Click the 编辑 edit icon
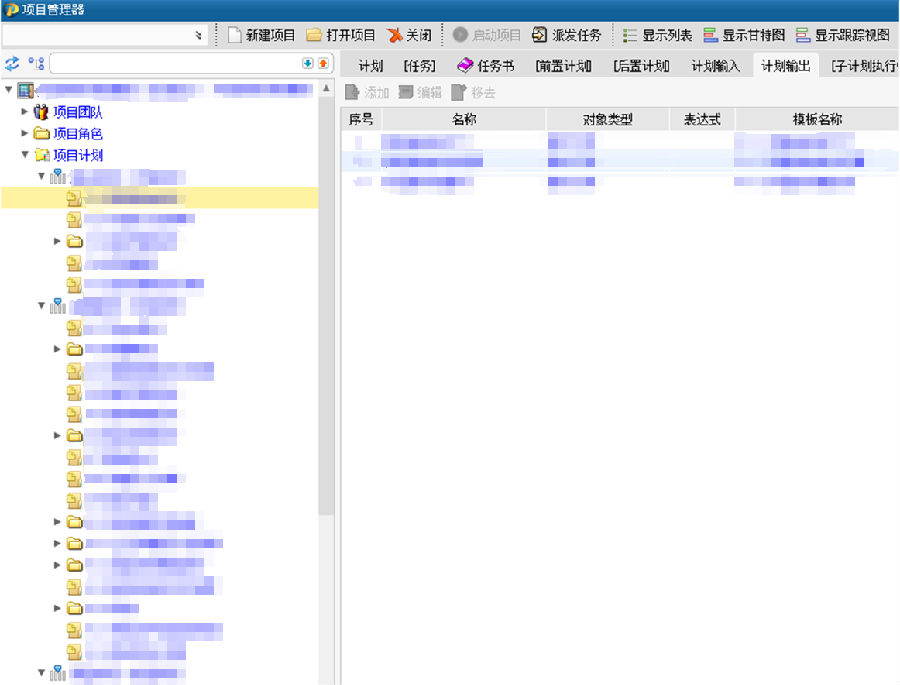This screenshot has width=900, height=685. tap(406, 92)
